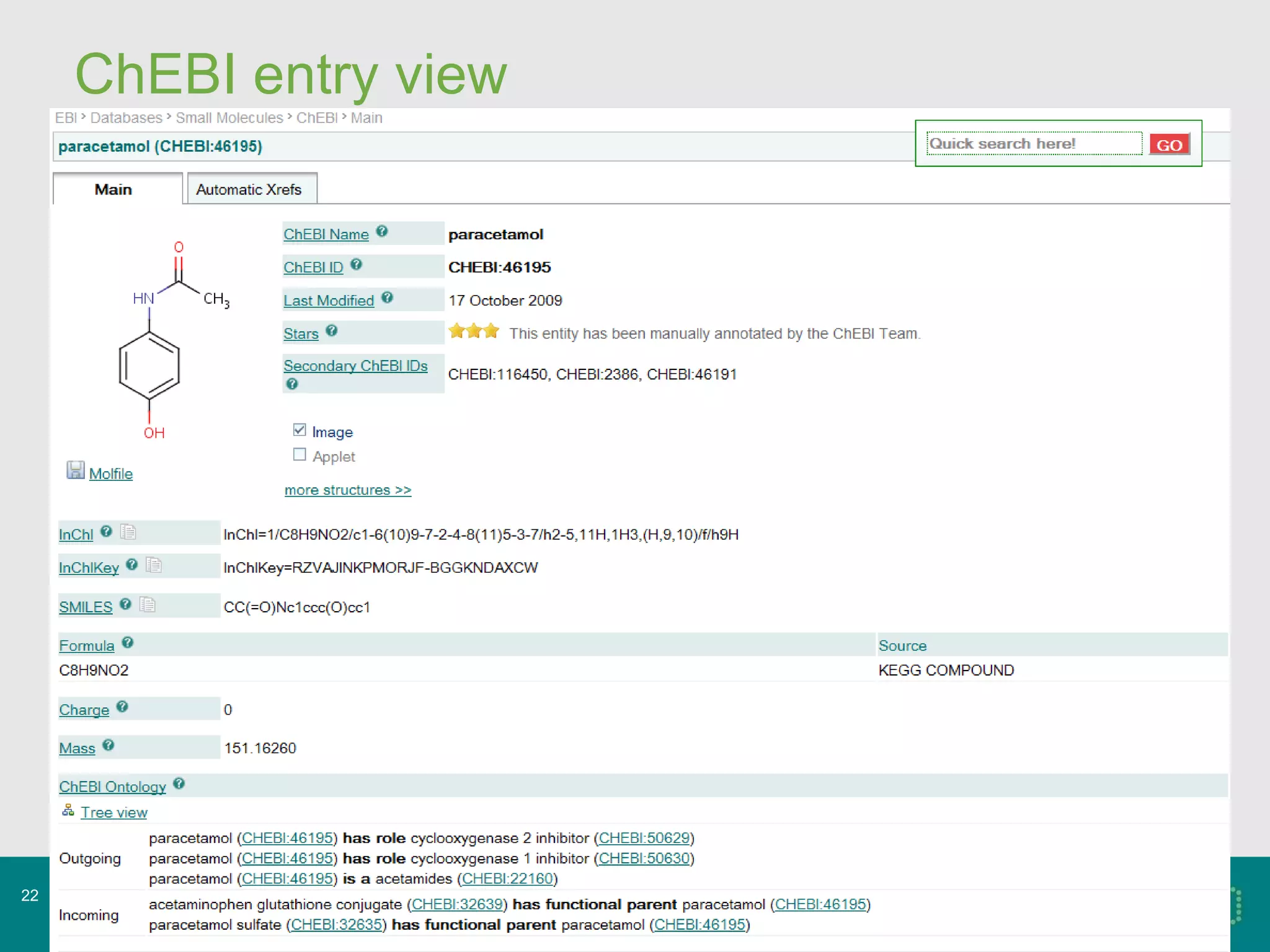Click the ChEBI Ontology label link
This screenshot has height=952, width=1270.
point(112,787)
